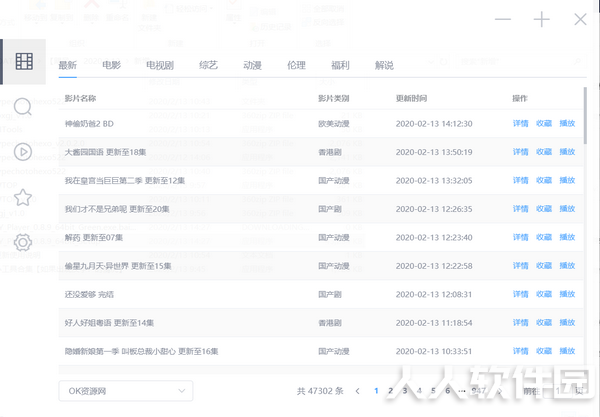Click 收藏 for 还没爱够 完结

point(544,294)
